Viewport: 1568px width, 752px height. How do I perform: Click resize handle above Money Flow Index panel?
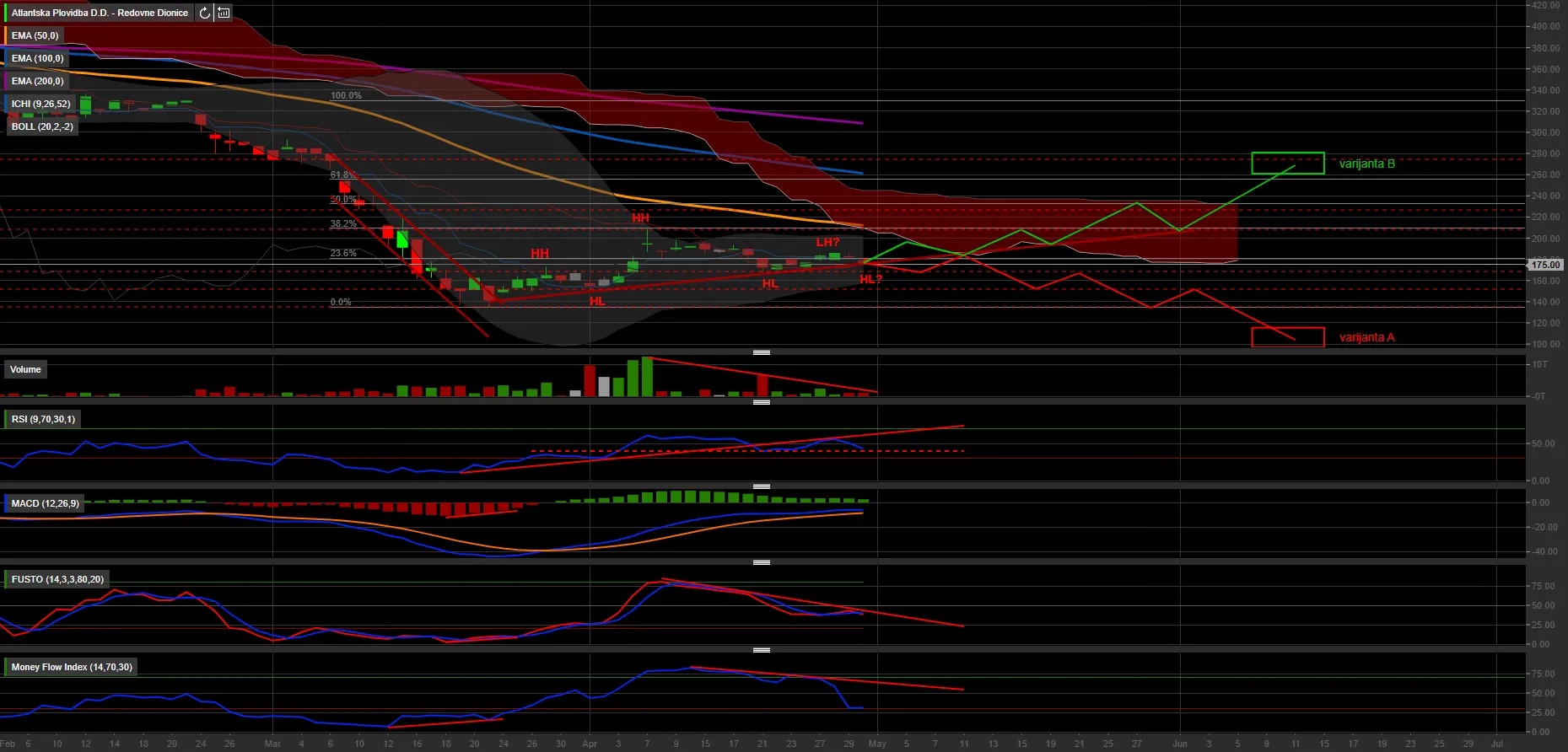pos(762,650)
